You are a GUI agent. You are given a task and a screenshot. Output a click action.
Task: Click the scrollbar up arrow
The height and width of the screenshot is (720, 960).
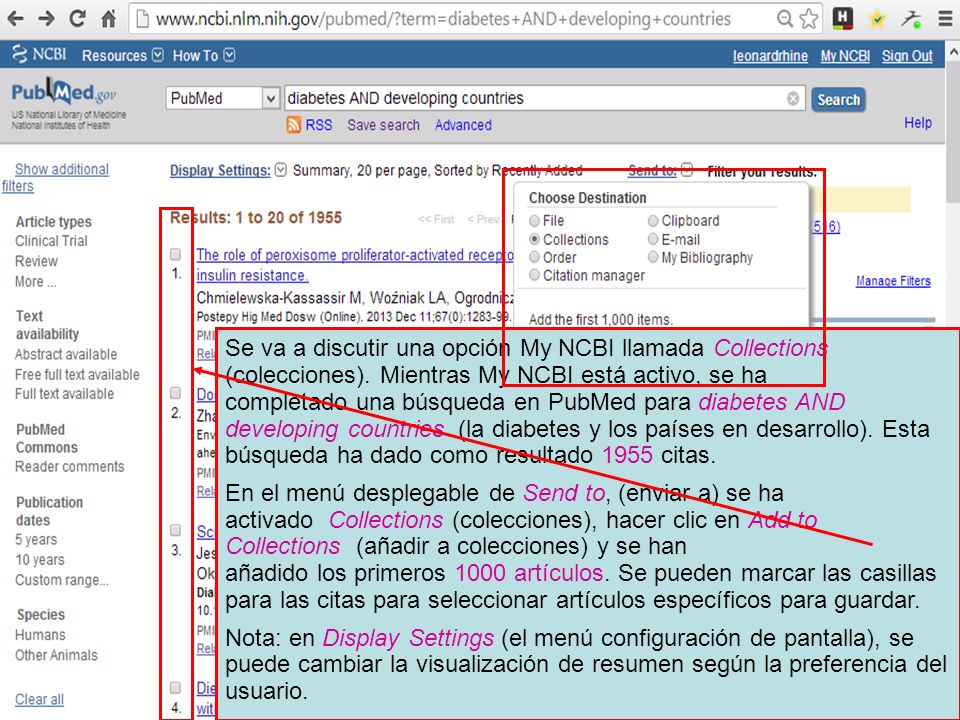pos(953,51)
